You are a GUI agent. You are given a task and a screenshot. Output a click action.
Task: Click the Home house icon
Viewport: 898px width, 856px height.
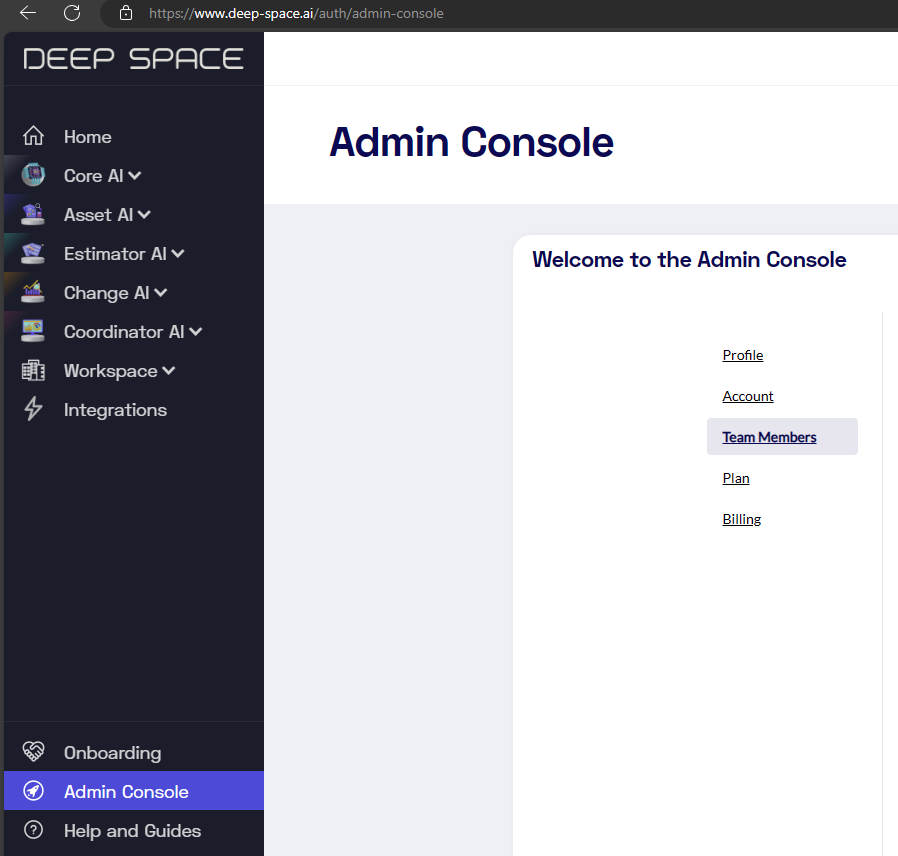pyautogui.click(x=33, y=136)
